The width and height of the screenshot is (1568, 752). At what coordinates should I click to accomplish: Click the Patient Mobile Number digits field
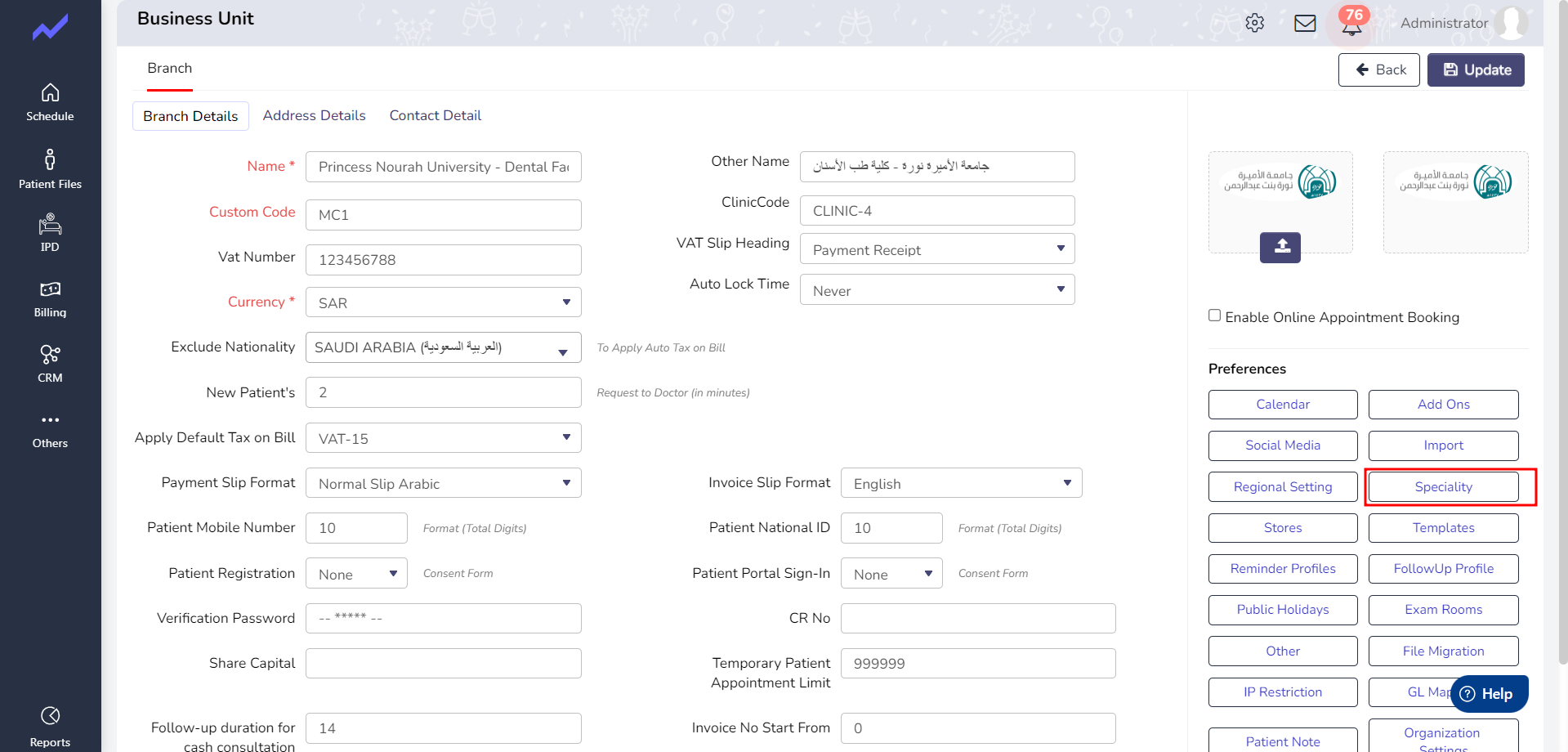(356, 528)
